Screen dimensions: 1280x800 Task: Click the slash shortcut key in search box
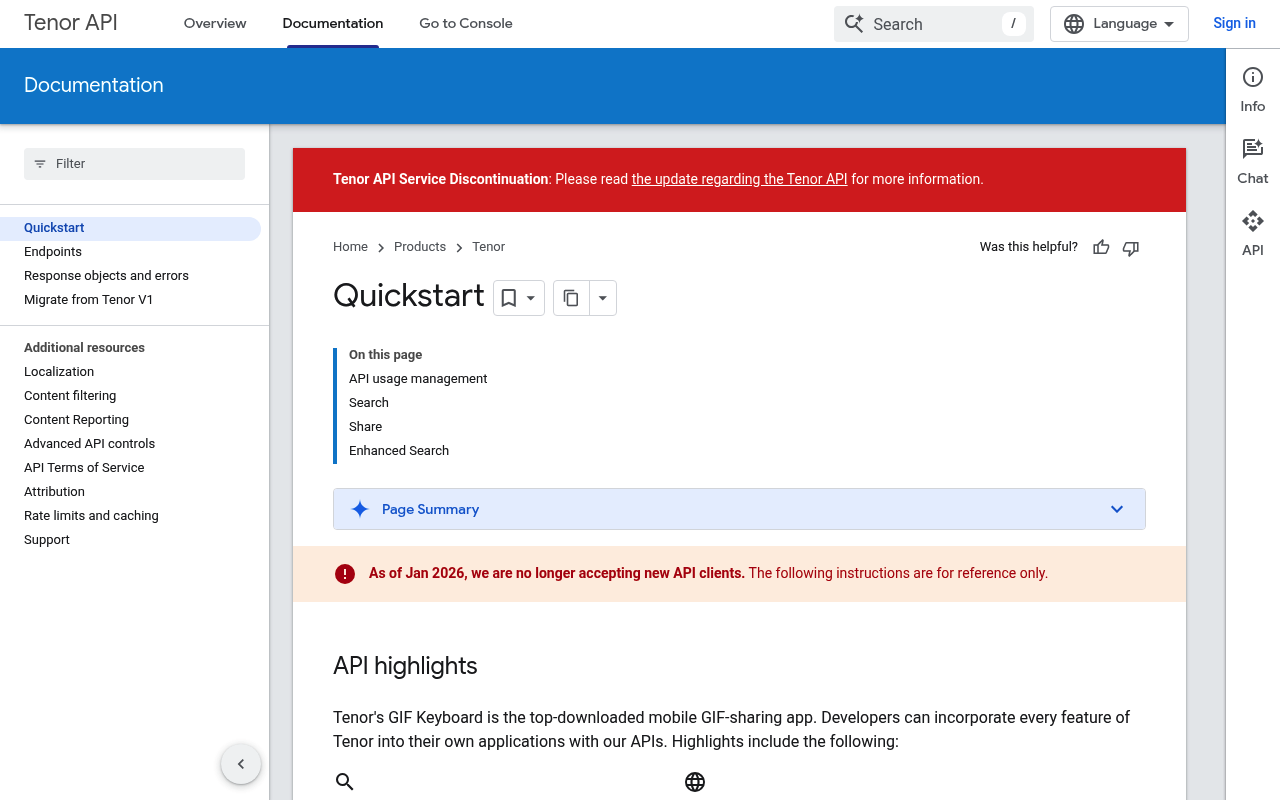pos(1013,24)
